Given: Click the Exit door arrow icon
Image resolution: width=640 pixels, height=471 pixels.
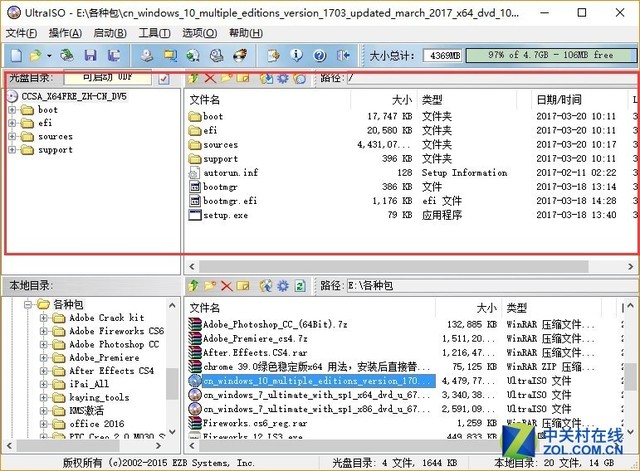Looking at the screenshot, I should [x=343, y=55].
